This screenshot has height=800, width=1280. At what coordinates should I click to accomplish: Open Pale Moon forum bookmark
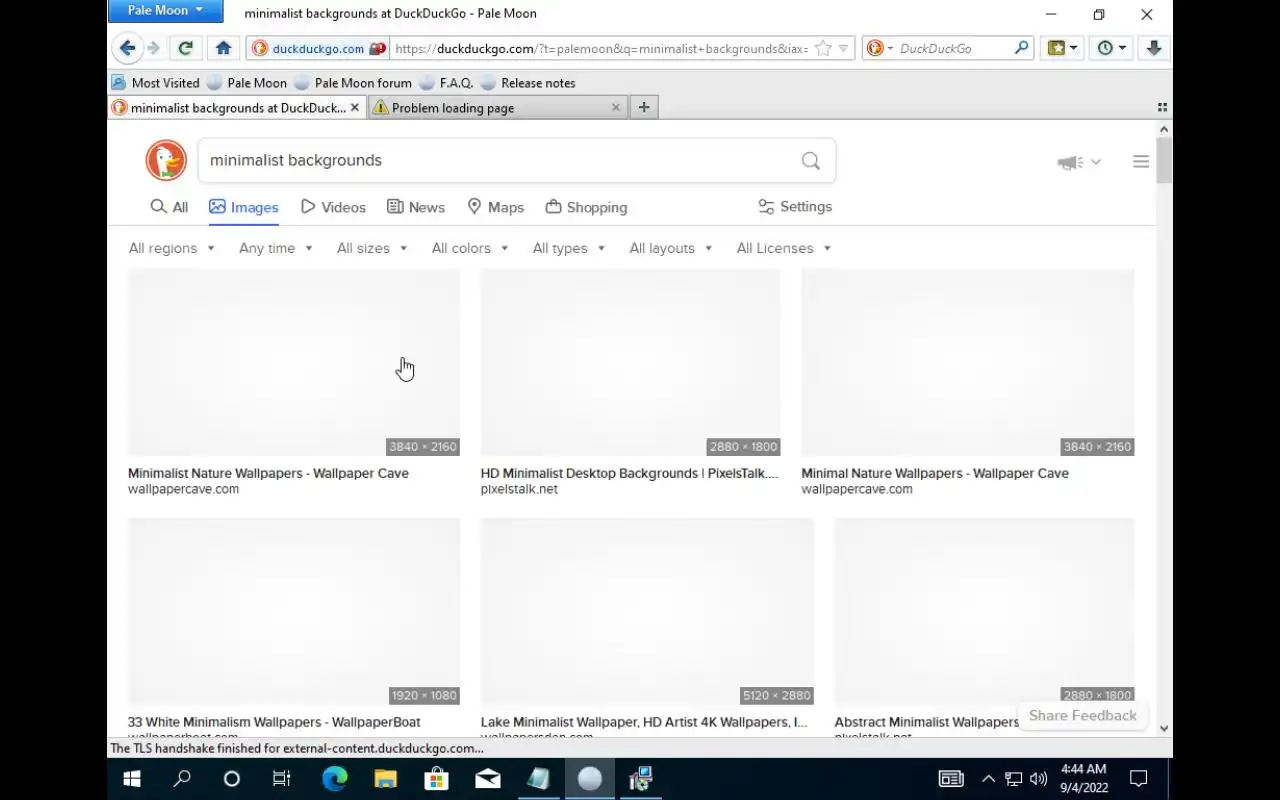pos(353,83)
